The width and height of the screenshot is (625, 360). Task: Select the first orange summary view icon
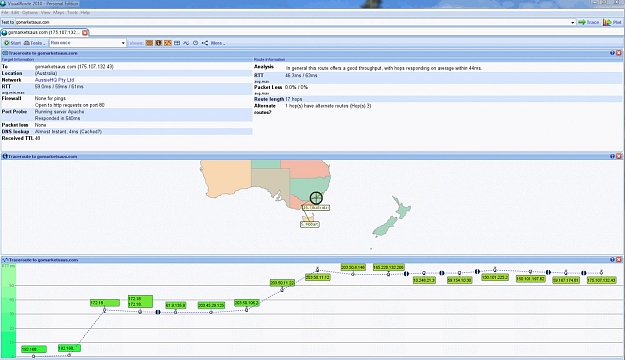point(149,43)
